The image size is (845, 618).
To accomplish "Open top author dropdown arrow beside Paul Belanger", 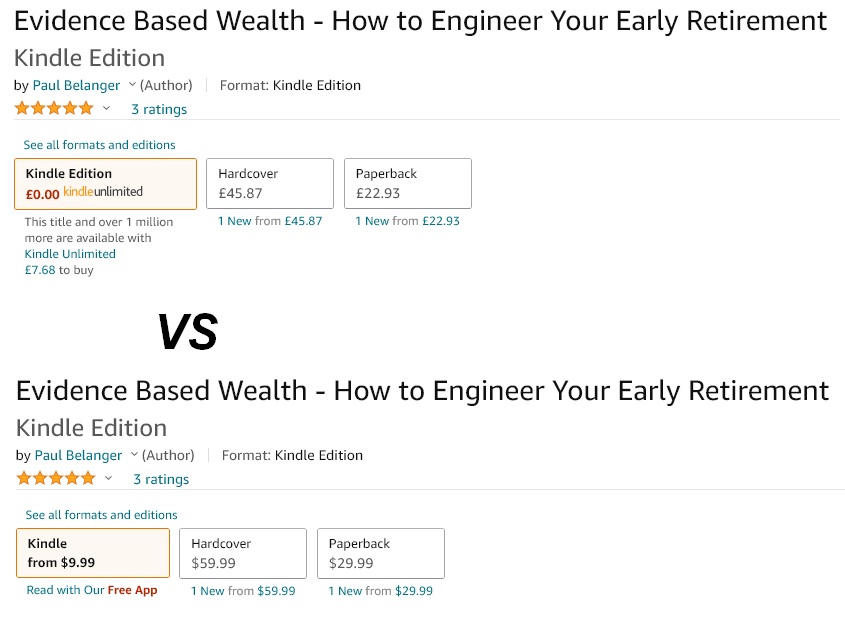I will click(x=132, y=85).
